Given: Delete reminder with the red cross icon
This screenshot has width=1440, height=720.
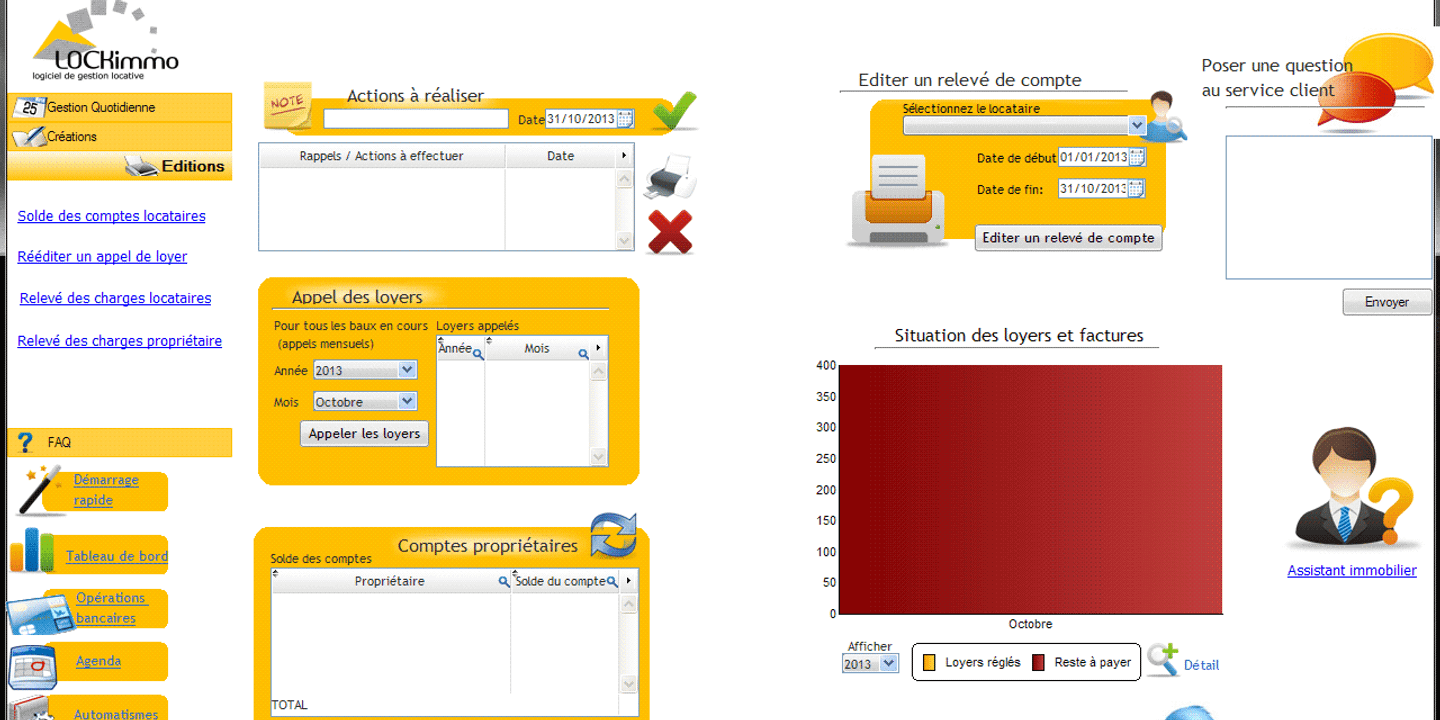Looking at the screenshot, I should (x=670, y=232).
